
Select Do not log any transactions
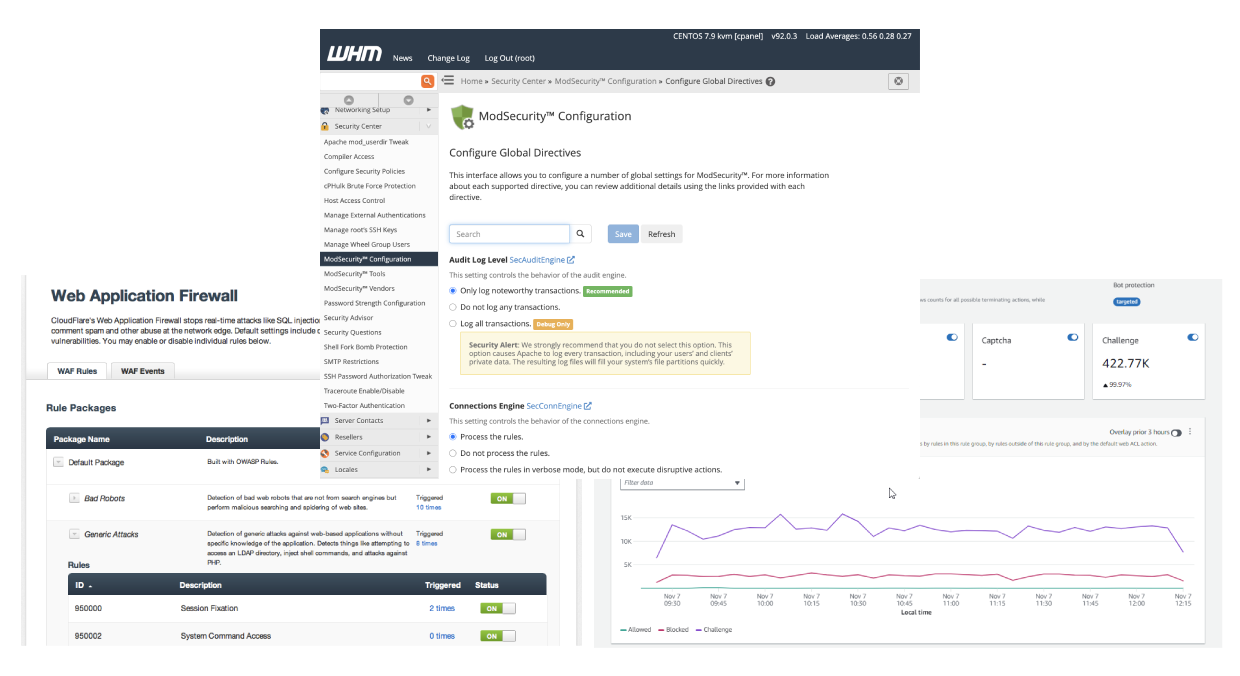tap(453, 307)
